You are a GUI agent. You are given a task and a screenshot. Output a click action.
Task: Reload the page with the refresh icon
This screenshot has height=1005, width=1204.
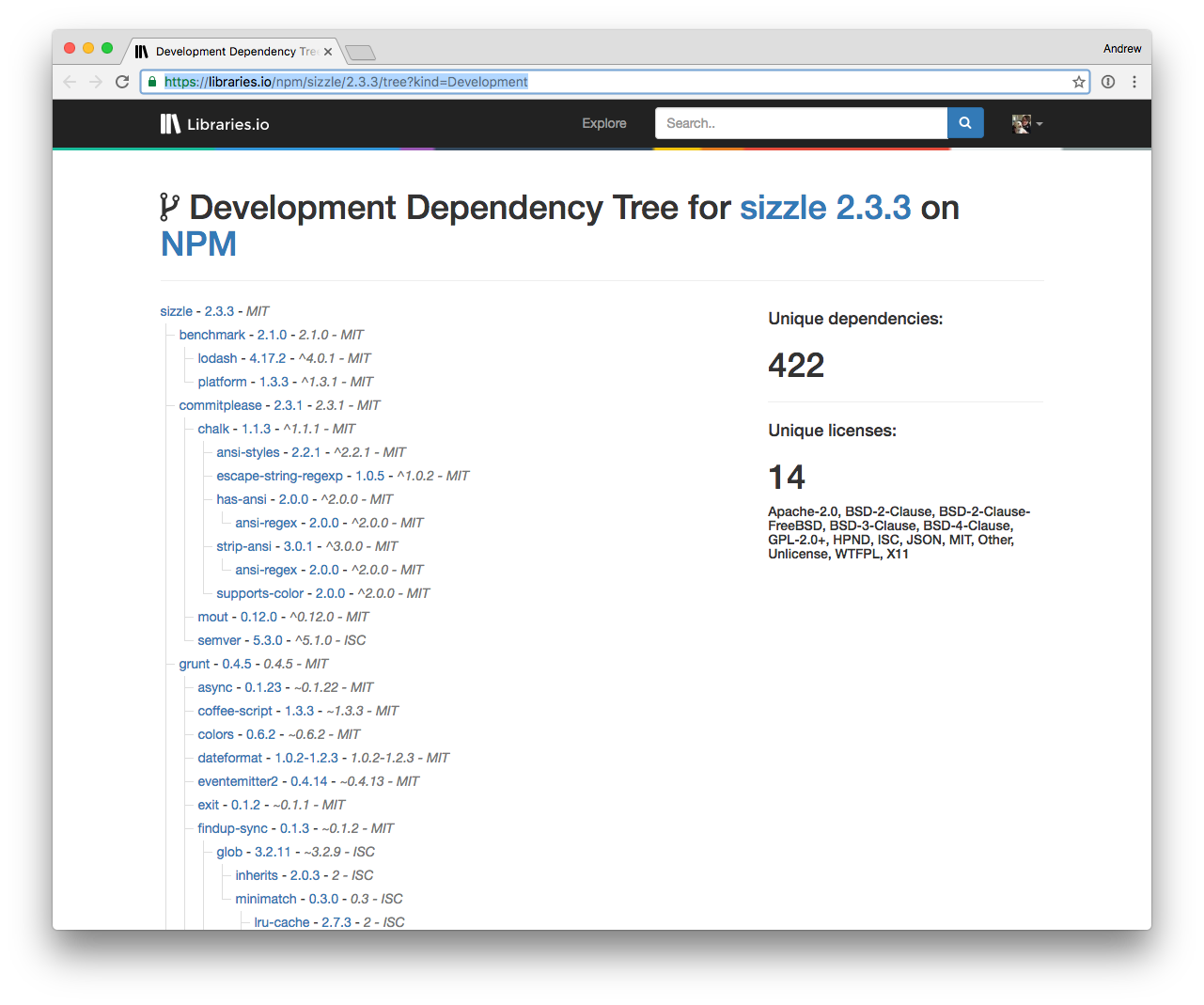point(122,82)
